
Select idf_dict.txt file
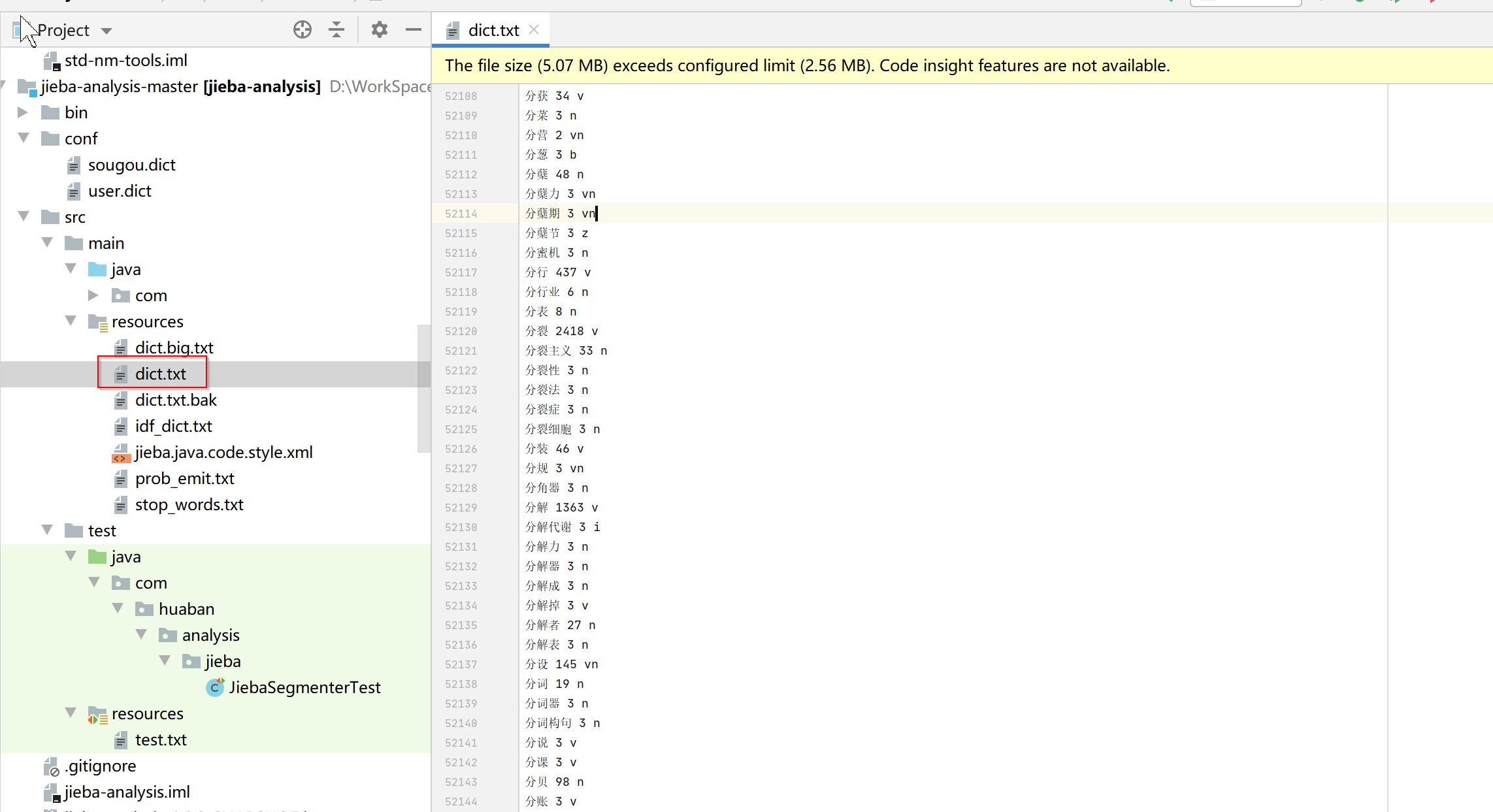(x=173, y=426)
